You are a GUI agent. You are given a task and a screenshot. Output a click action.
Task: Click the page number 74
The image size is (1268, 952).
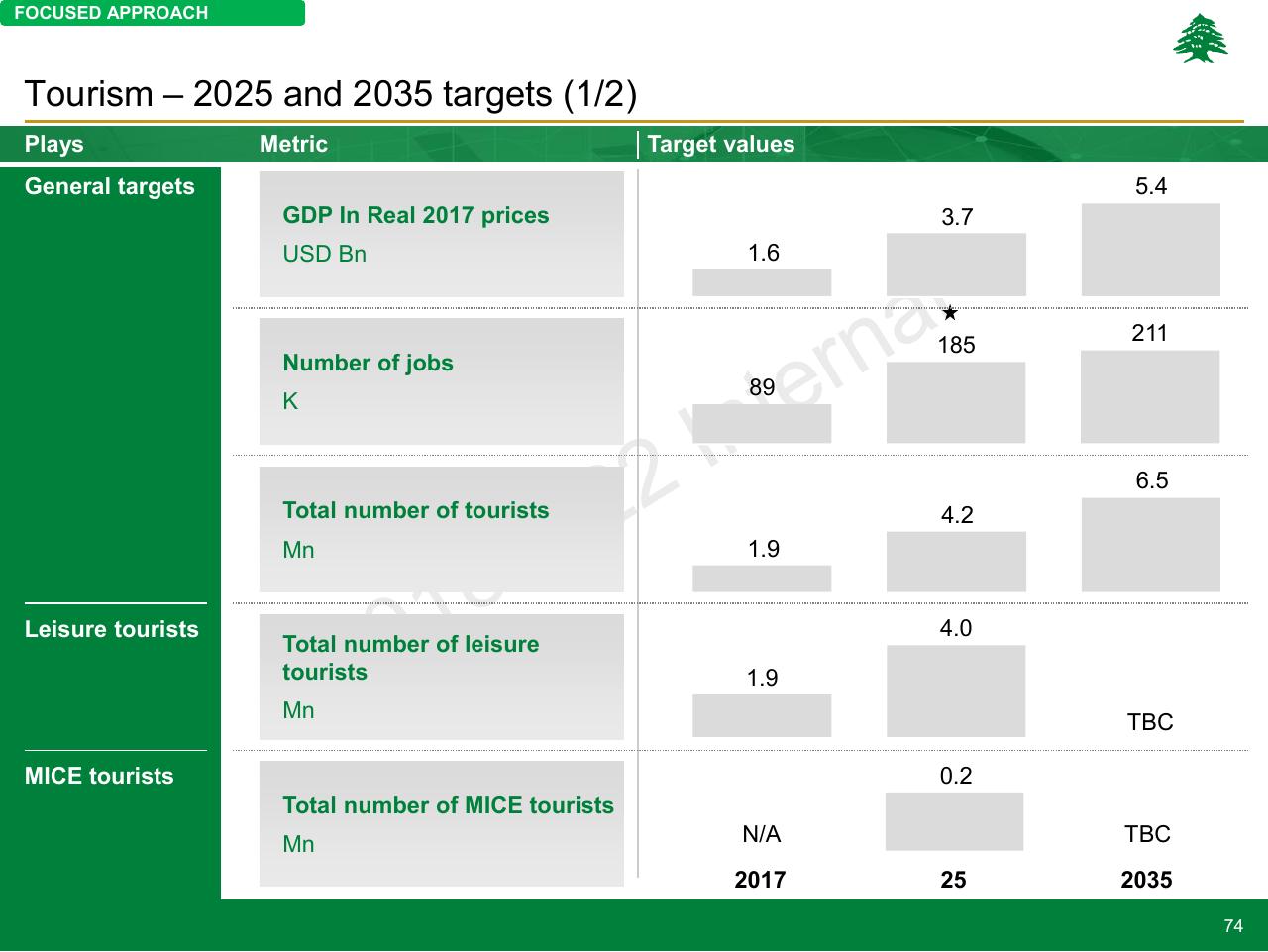click(x=1233, y=926)
